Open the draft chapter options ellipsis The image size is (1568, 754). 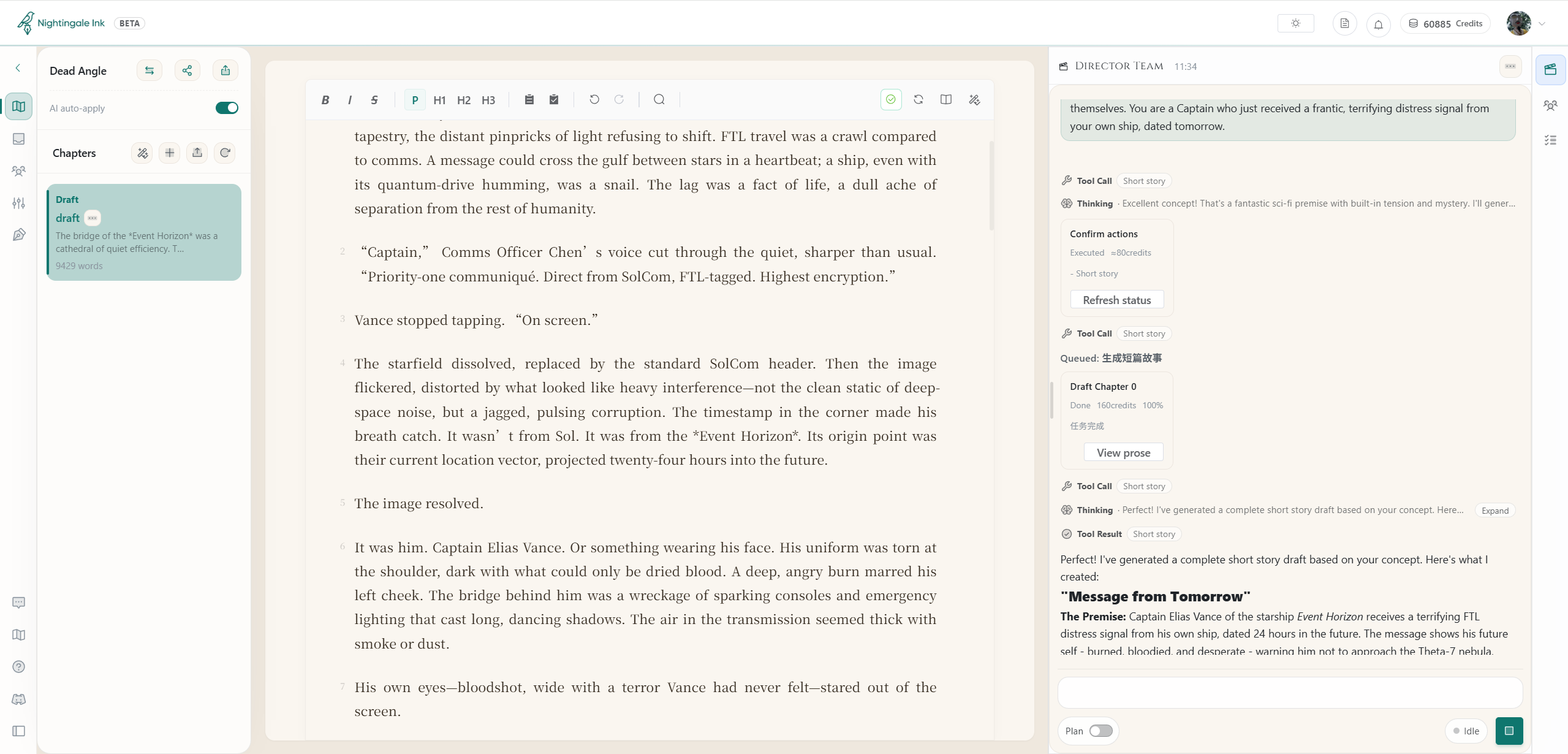click(x=93, y=218)
